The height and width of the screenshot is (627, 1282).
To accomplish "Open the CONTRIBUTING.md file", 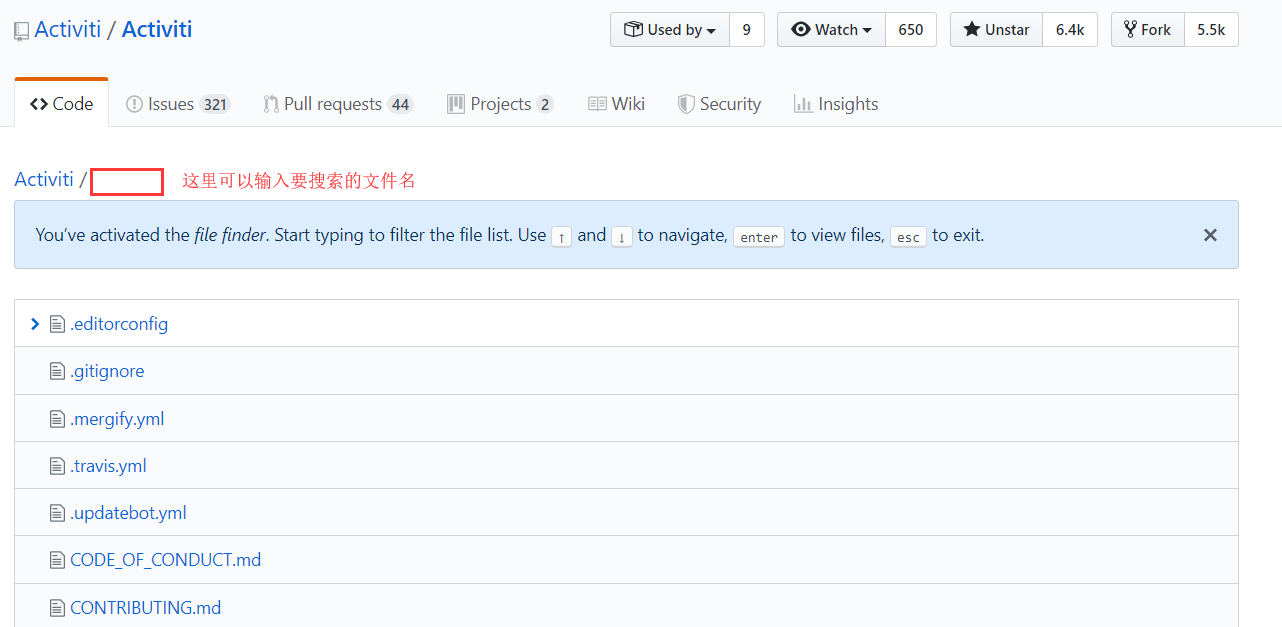I will pos(146,608).
